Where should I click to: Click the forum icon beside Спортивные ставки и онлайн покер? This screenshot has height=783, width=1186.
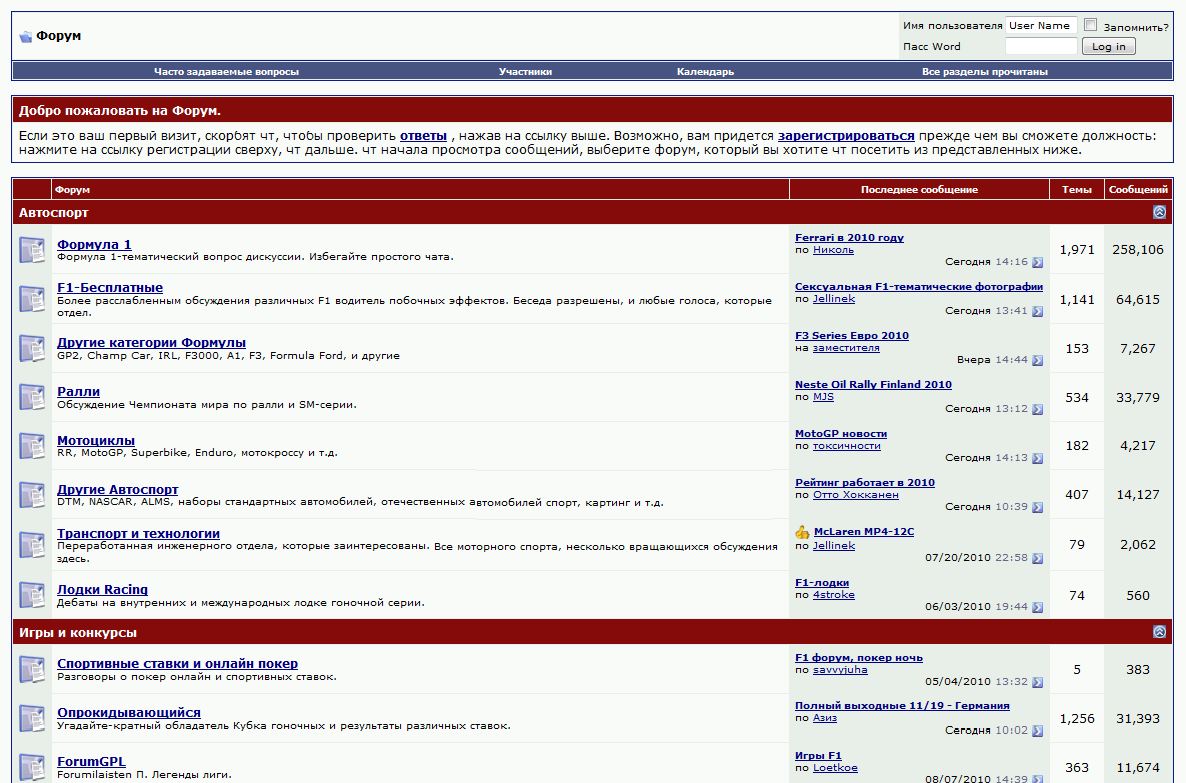click(32, 670)
